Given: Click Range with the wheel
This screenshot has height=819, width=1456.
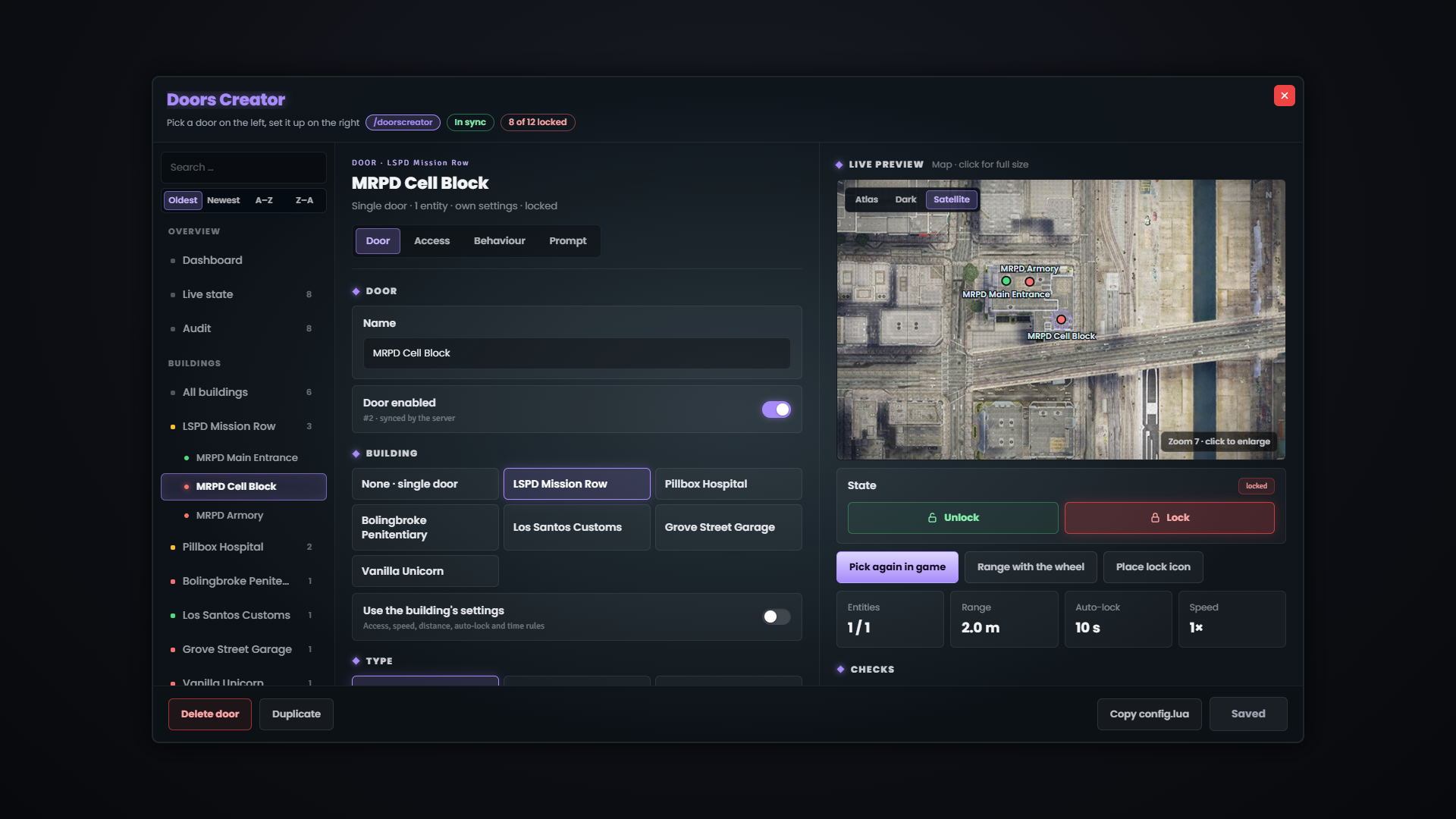Looking at the screenshot, I should pos(1031,567).
